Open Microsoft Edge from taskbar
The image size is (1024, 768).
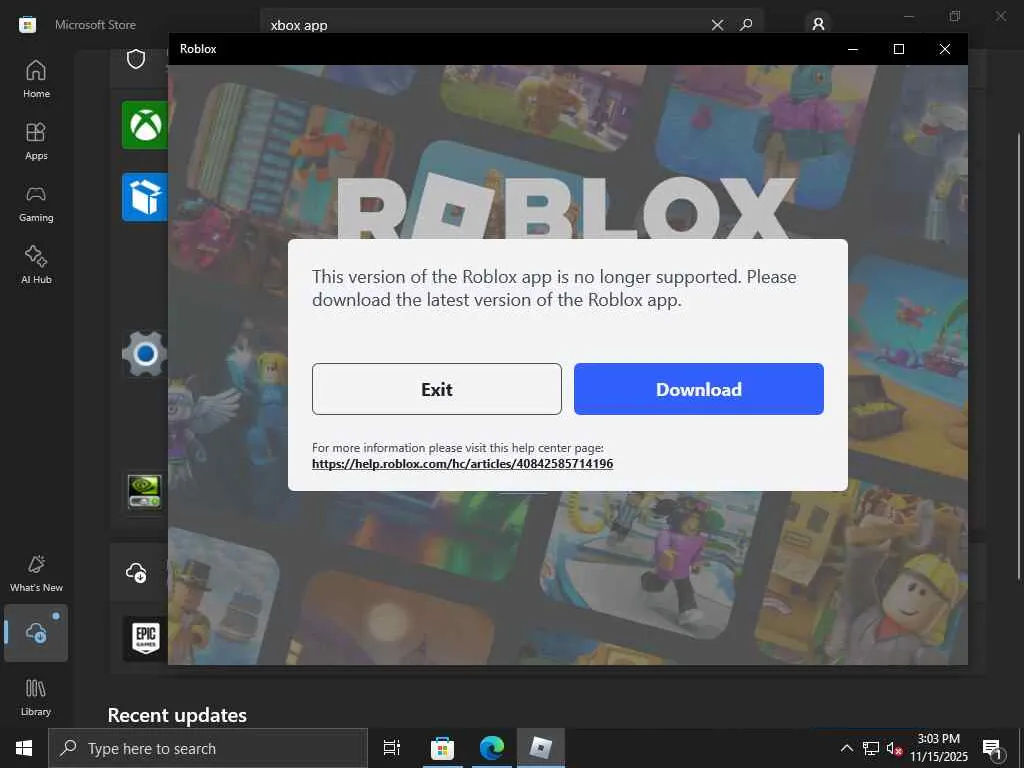point(492,748)
